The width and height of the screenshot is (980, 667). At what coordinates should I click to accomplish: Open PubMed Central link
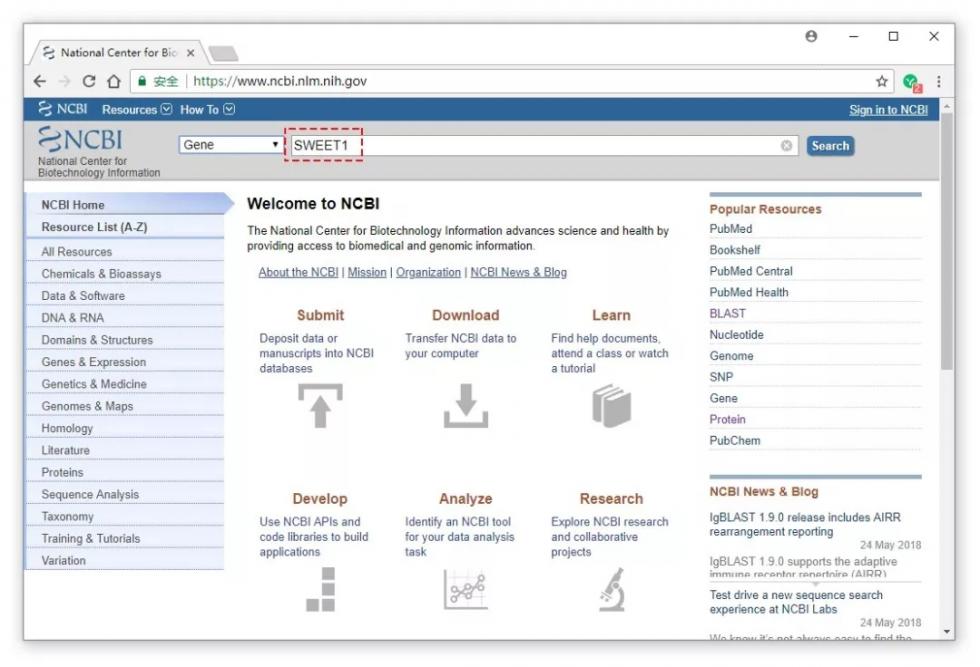pos(751,271)
